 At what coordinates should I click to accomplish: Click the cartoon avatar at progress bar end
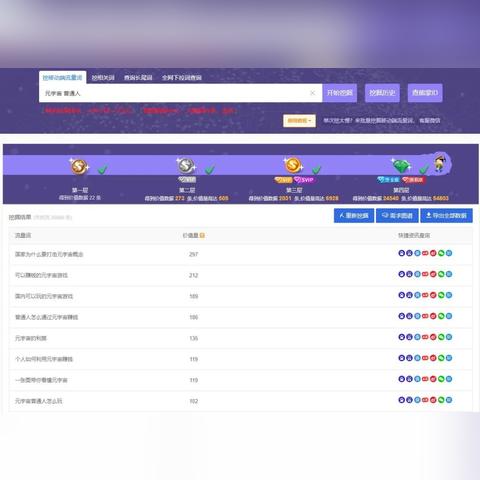tap(440, 163)
